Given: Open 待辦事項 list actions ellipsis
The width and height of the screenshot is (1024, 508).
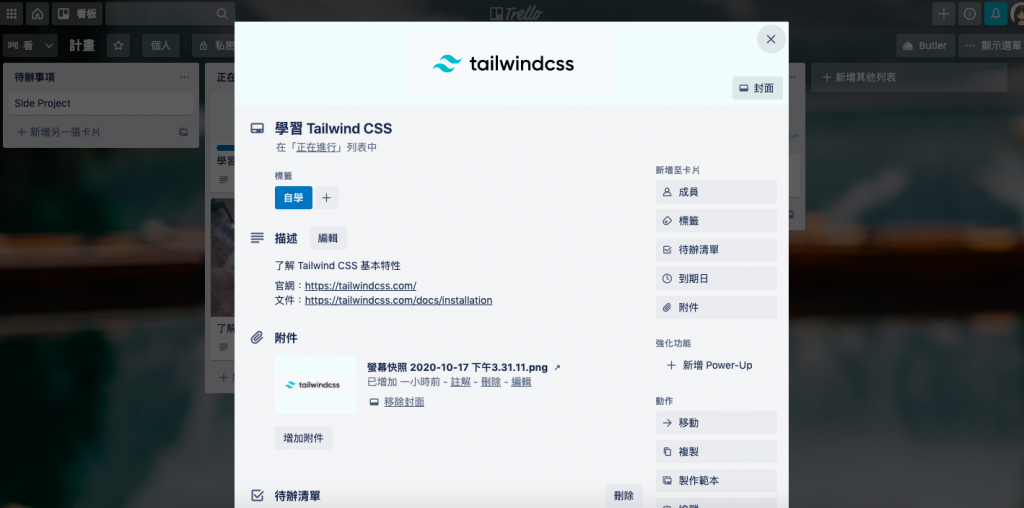Looking at the screenshot, I should coord(185,77).
